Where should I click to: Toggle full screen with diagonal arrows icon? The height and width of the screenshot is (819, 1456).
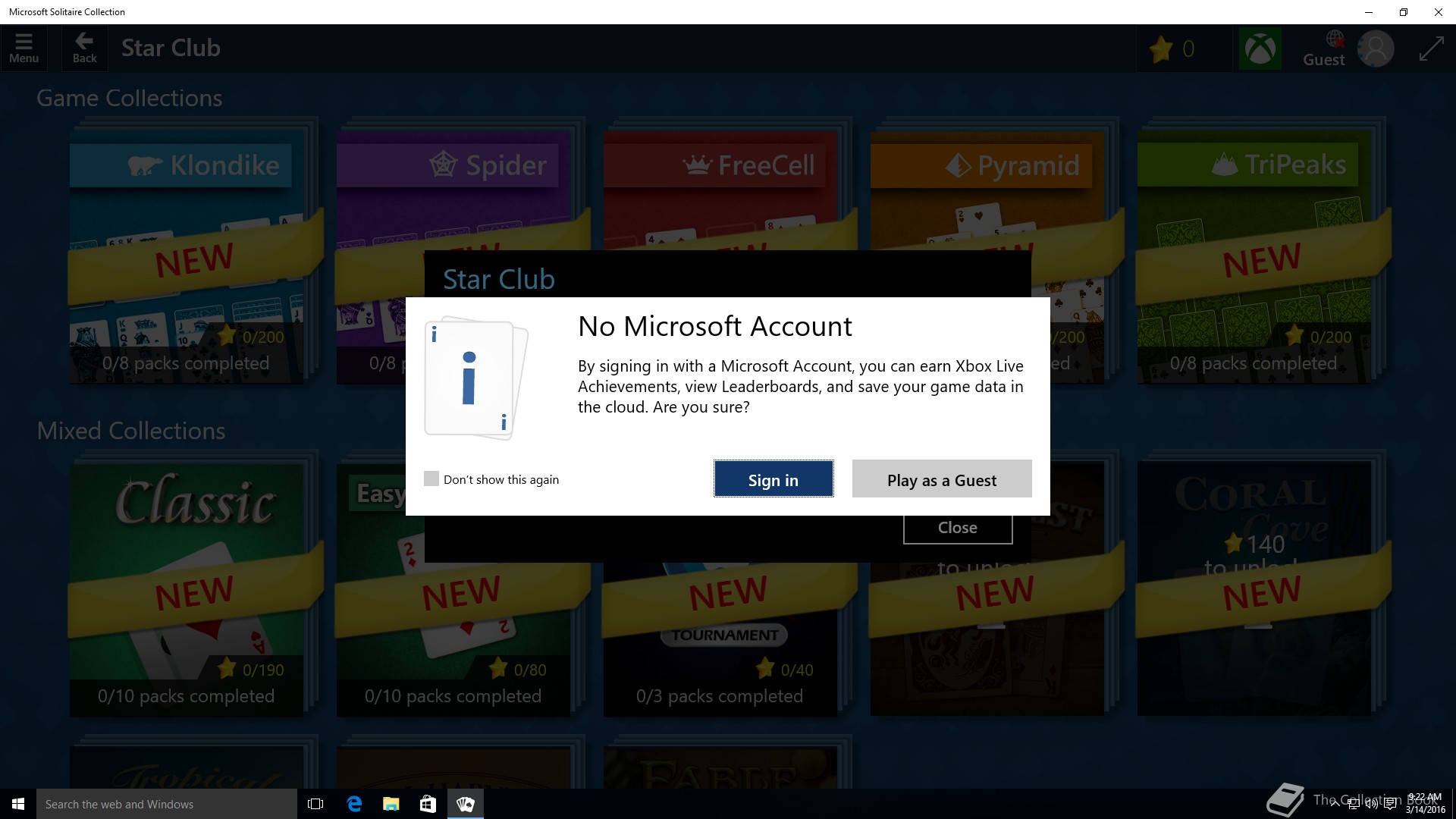(x=1431, y=49)
